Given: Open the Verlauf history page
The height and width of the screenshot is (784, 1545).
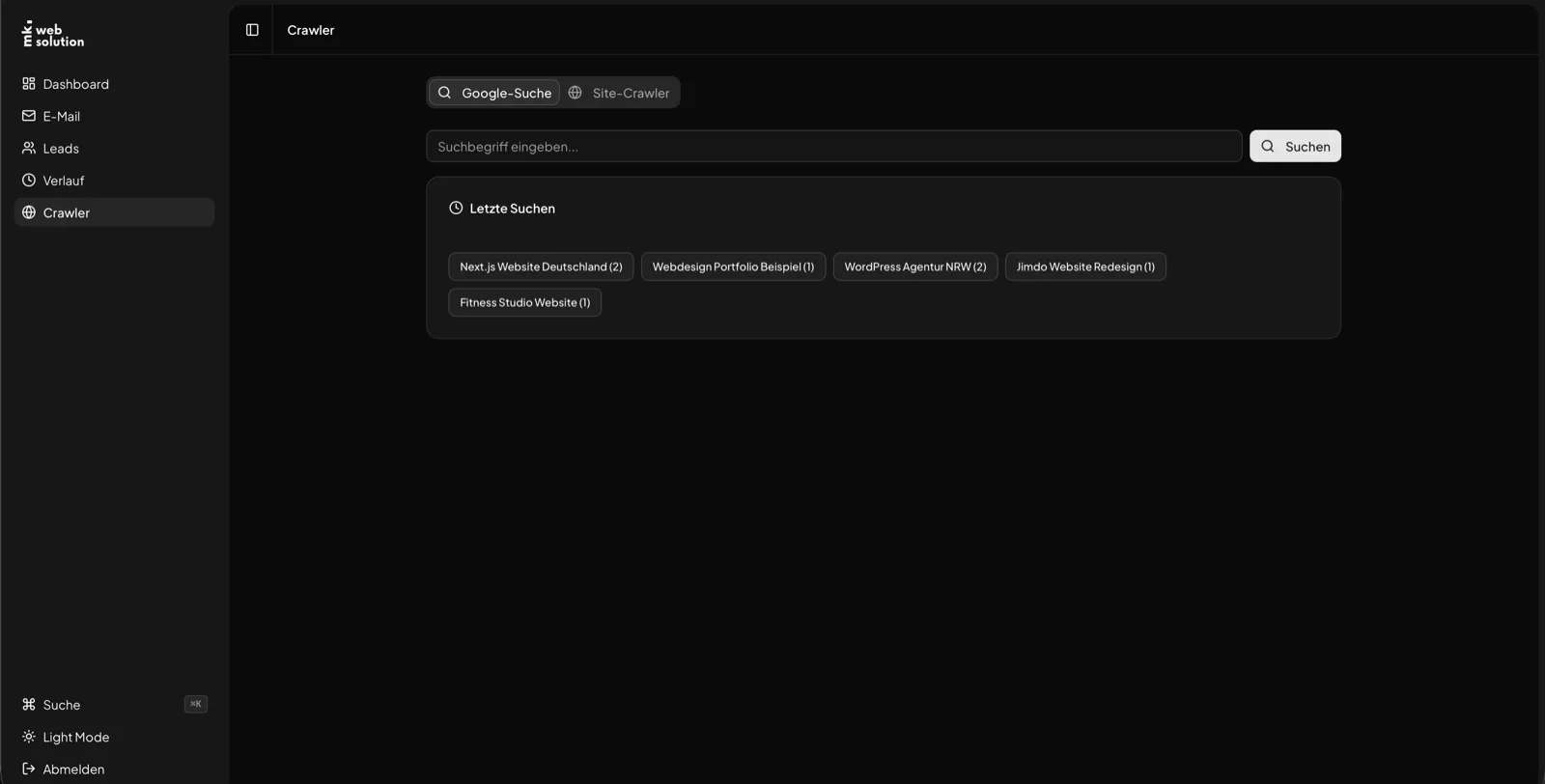Looking at the screenshot, I should 114,181.
